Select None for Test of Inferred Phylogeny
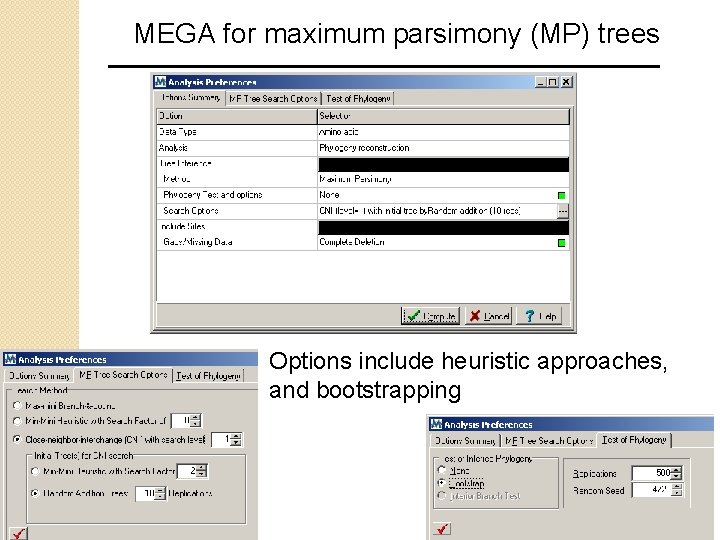 tap(442, 470)
